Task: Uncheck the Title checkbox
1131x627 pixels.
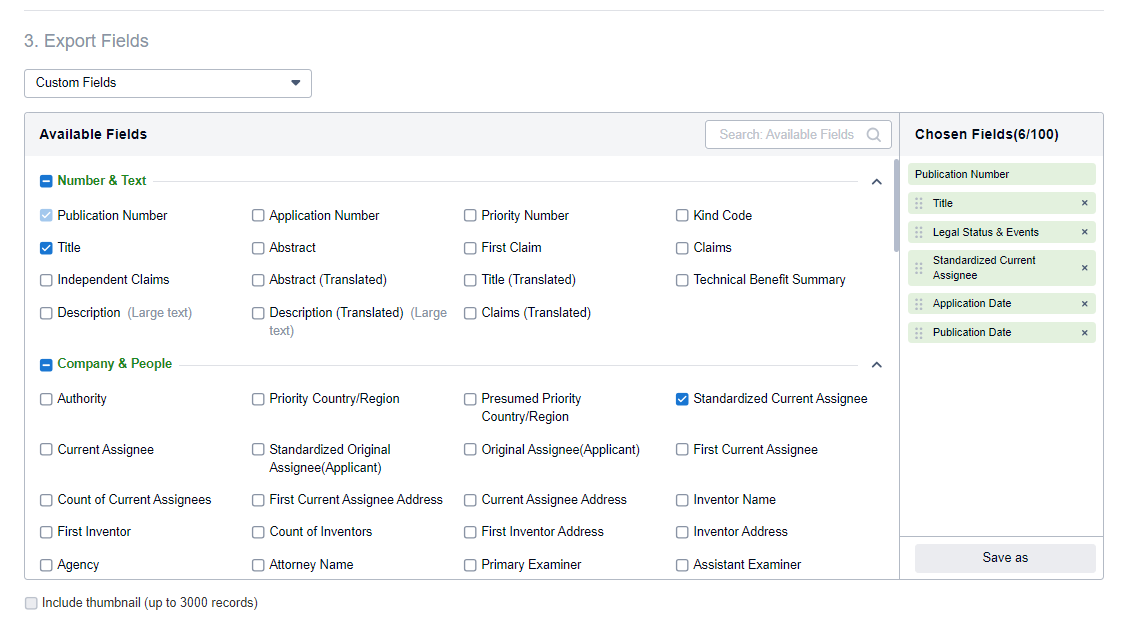Action: [46, 247]
